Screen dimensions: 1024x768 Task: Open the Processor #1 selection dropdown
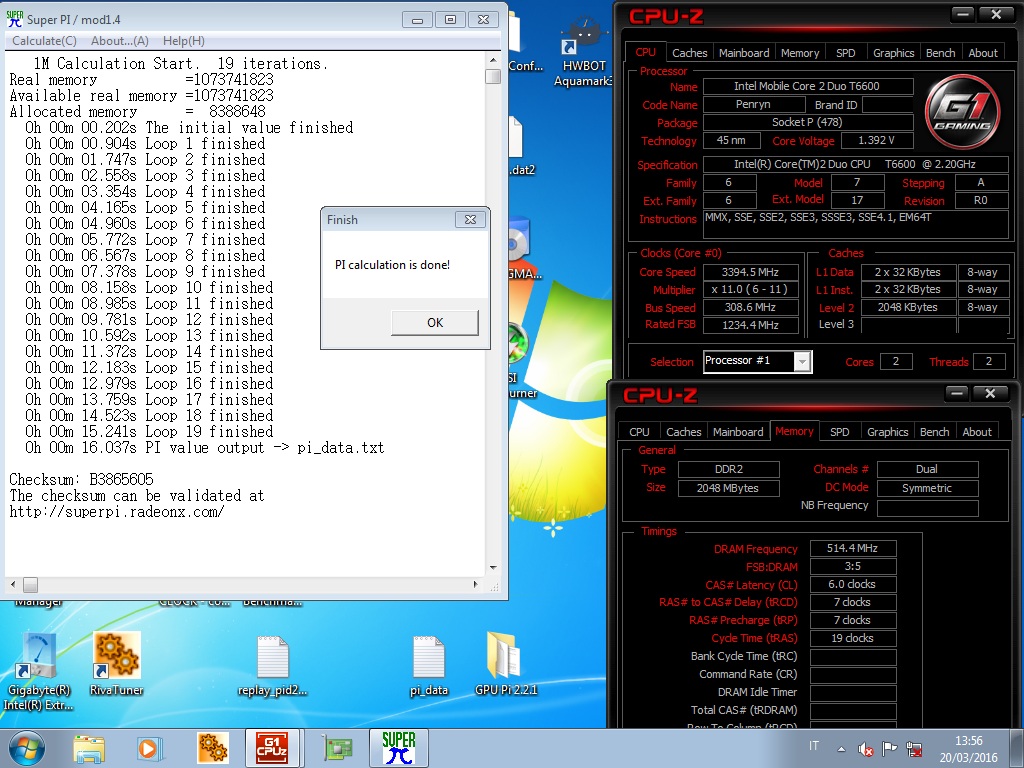click(803, 361)
